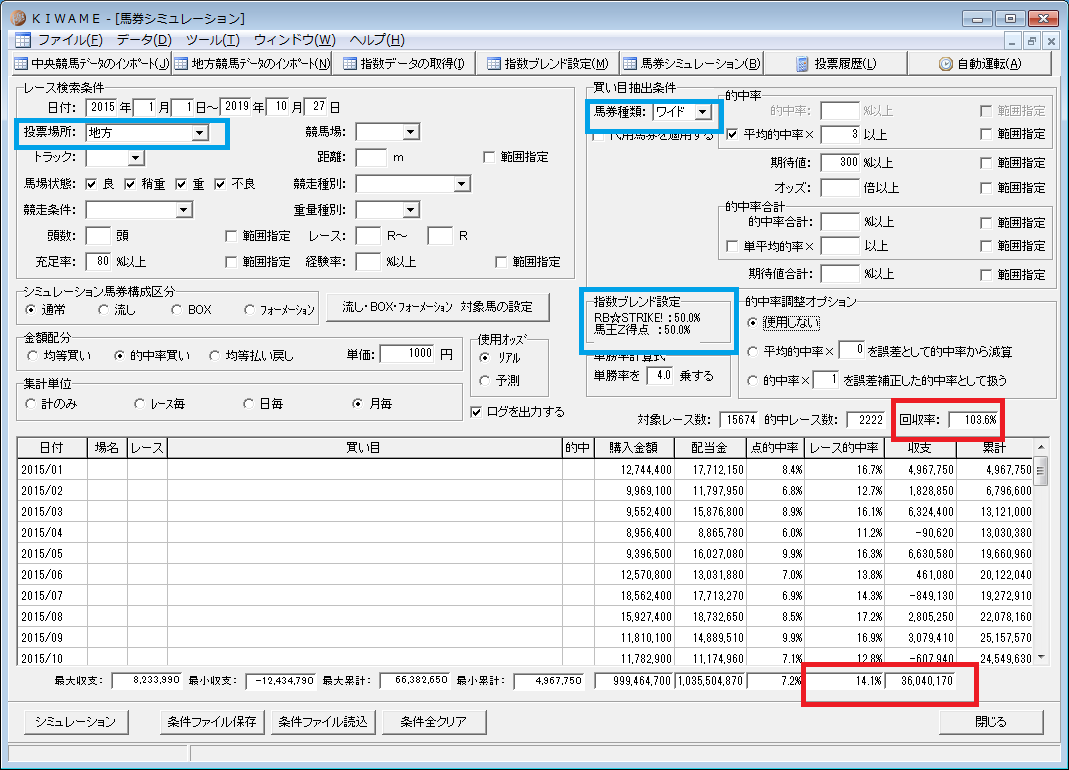This screenshot has height=770, width=1069.
Task: Open the ウィンドウ menu
Action: (295, 40)
